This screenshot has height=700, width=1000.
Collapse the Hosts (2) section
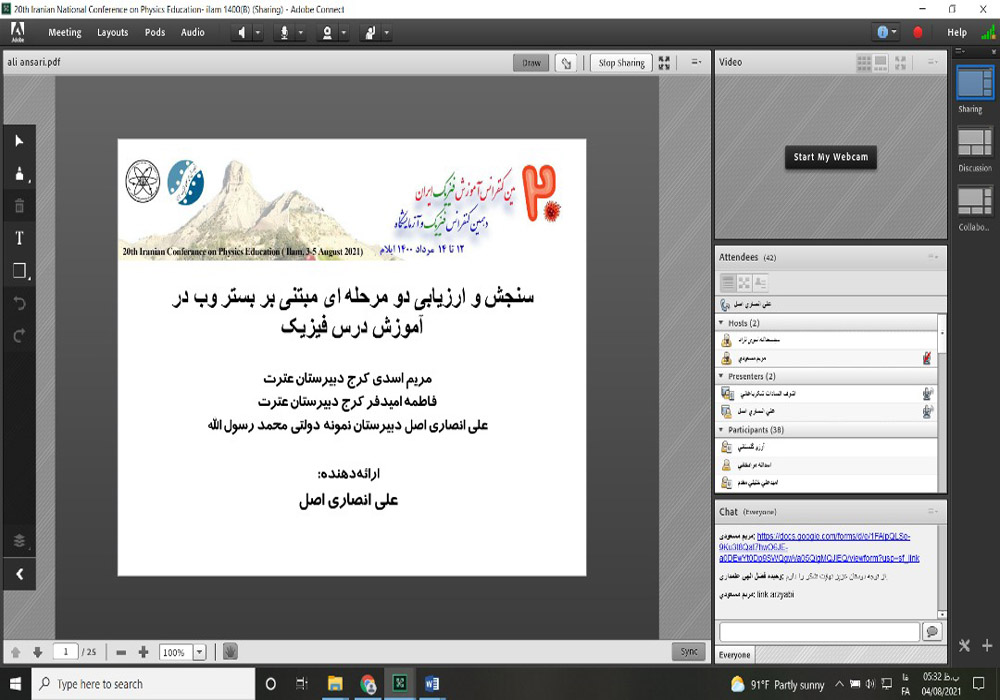pos(719,322)
